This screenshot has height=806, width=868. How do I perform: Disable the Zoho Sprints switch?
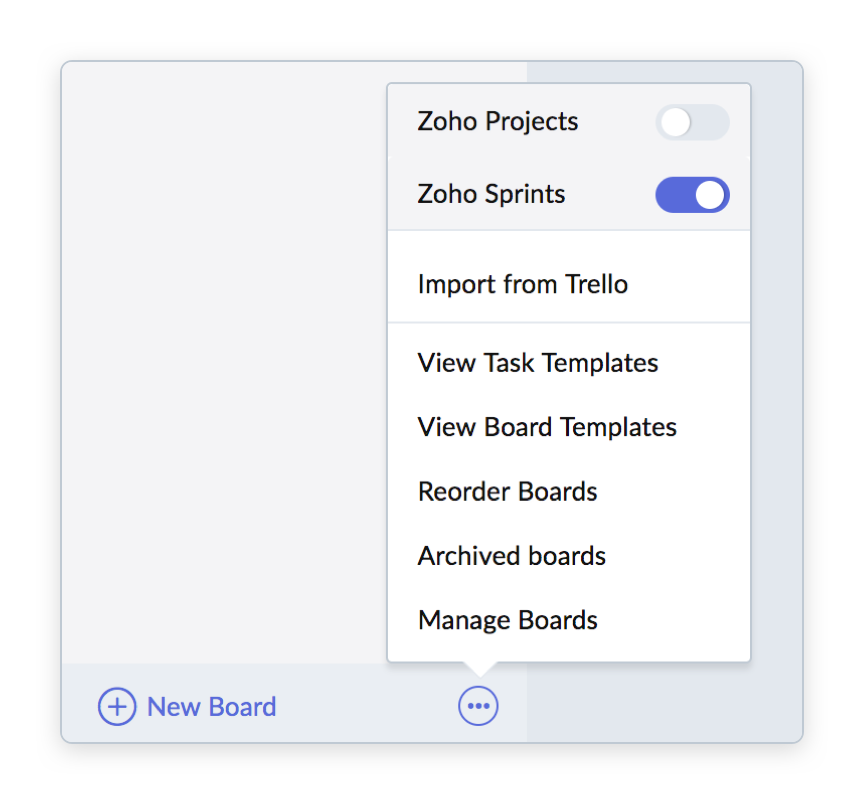coord(692,194)
